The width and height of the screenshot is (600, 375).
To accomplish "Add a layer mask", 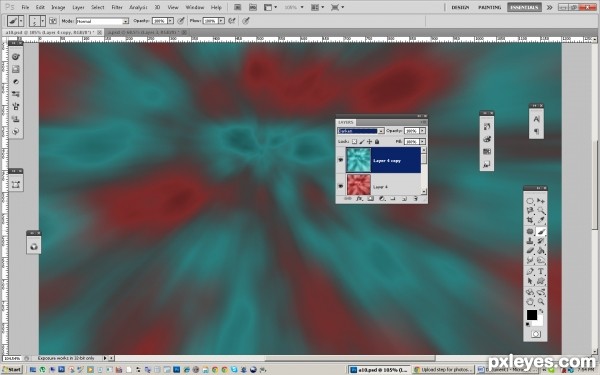I will point(370,199).
